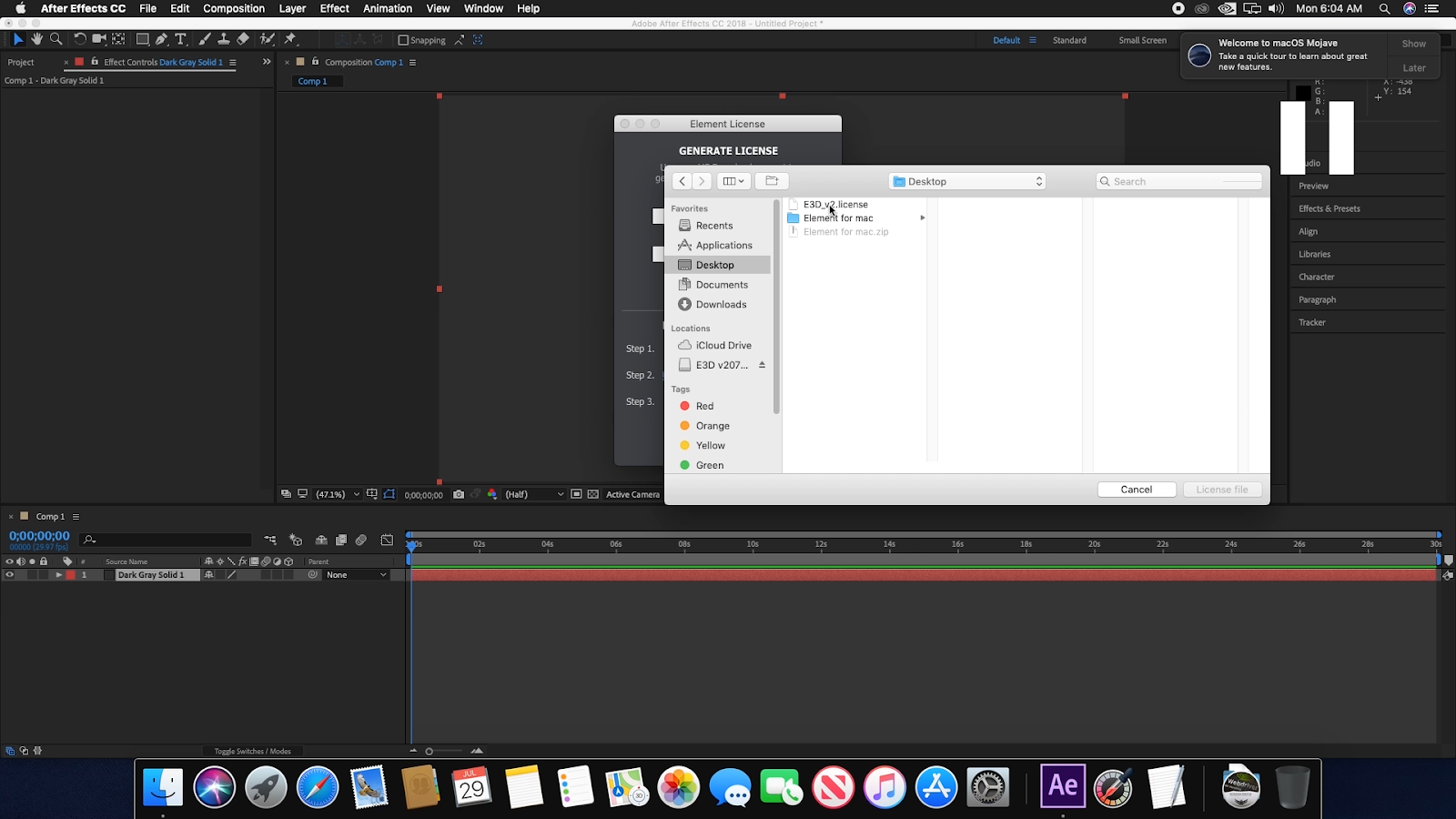Enable the Snapping checkbox
This screenshot has width=1456, height=819.
coord(403,40)
